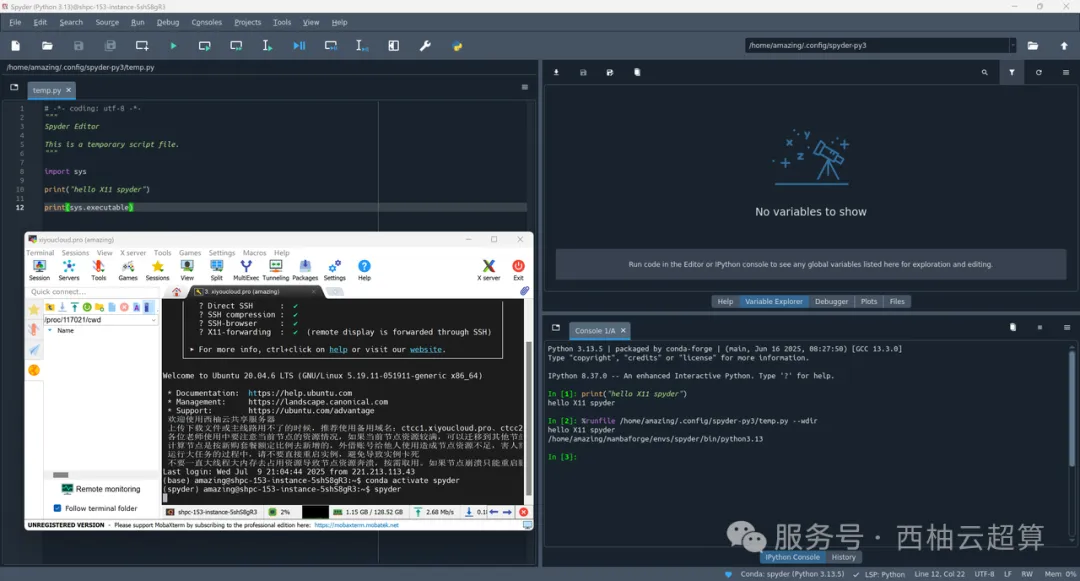Close the temp.py editor tab

click(69, 90)
